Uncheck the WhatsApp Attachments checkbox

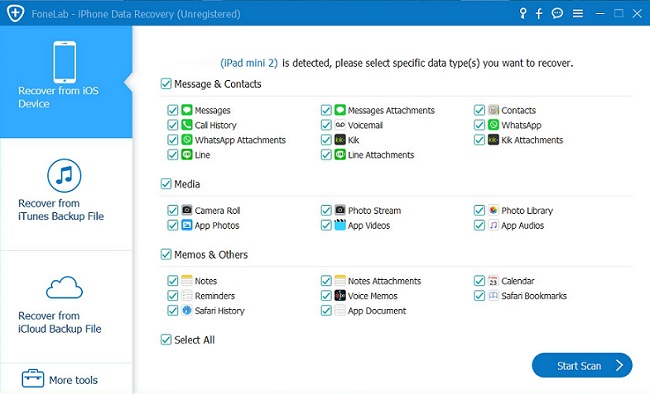[x=173, y=140]
